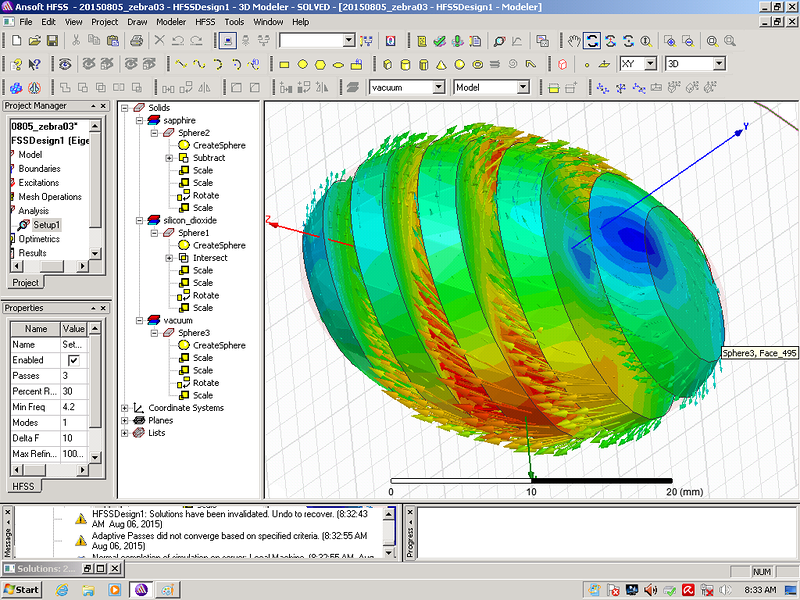Image resolution: width=800 pixels, height=600 pixels.
Task: Click the Windows Start button
Action: click(x=22, y=589)
